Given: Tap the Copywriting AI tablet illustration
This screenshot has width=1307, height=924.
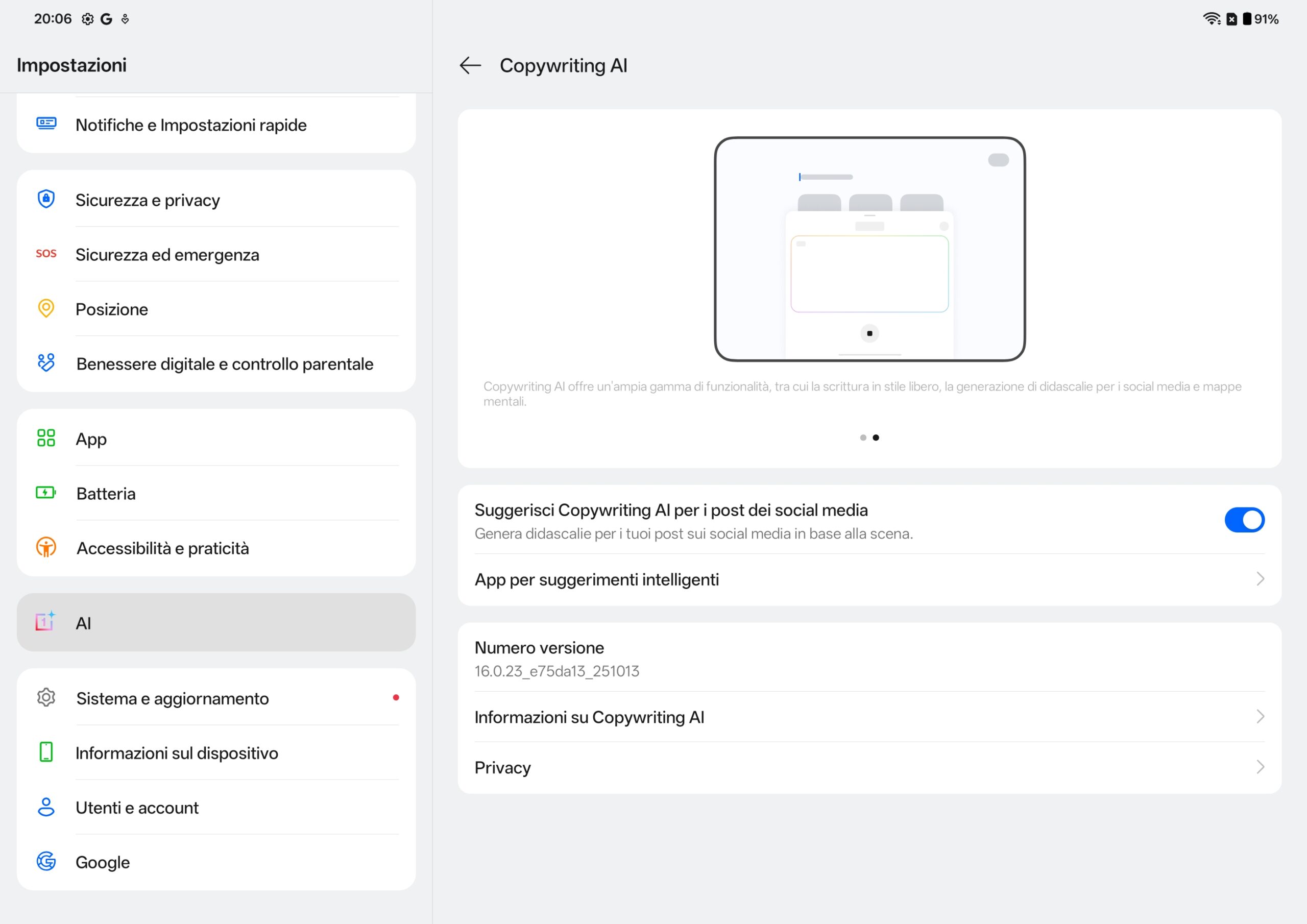Looking at the screenshot, I should pyautogui.click(x=869, y=249).
